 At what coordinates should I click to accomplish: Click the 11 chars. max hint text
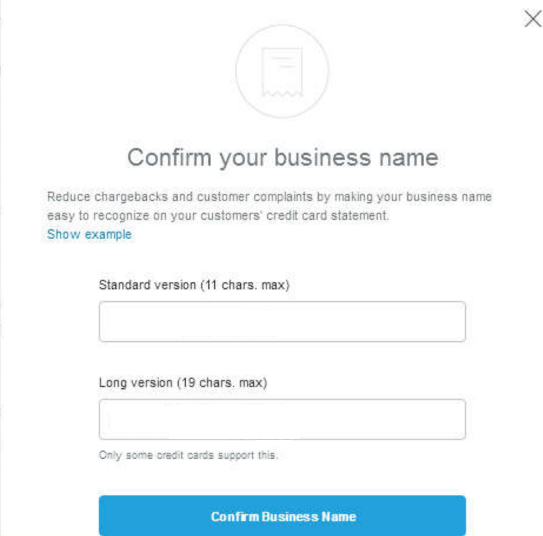[245, 285]
